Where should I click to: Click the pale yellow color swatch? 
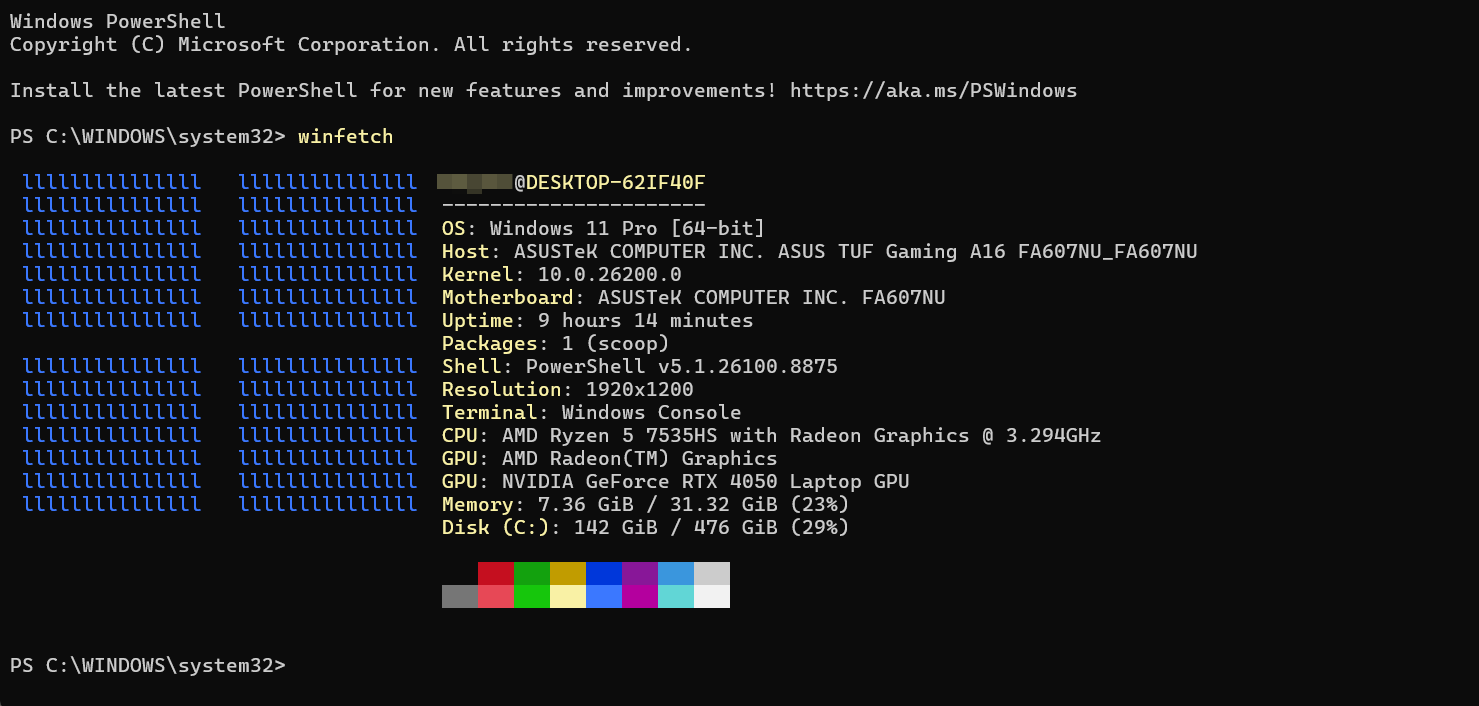(x=568, y=596)
